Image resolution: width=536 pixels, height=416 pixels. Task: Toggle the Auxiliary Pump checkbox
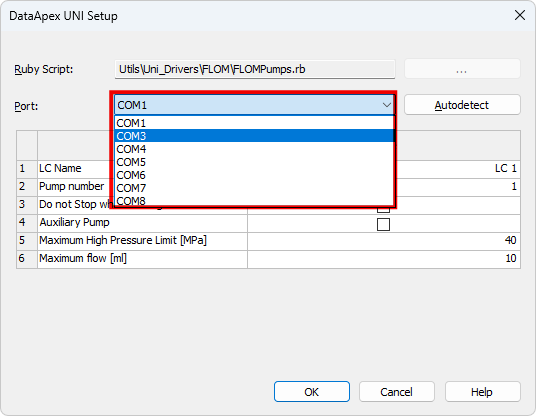coord(383,225)
